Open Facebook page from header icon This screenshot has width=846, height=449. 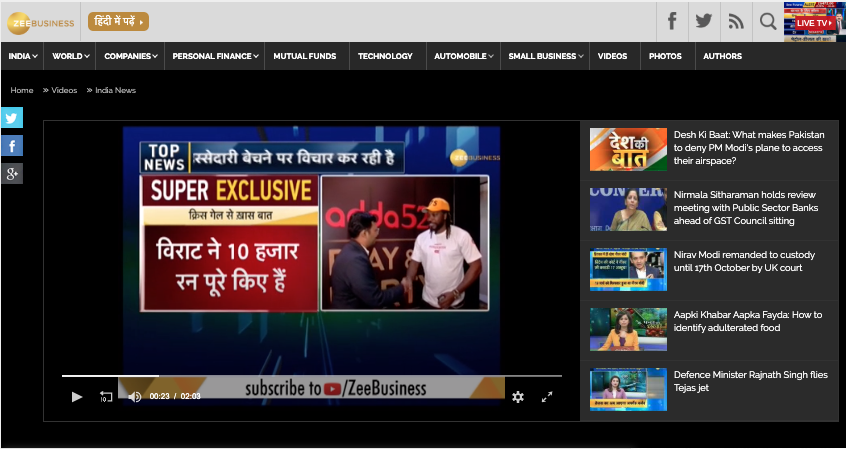[672, 22]
